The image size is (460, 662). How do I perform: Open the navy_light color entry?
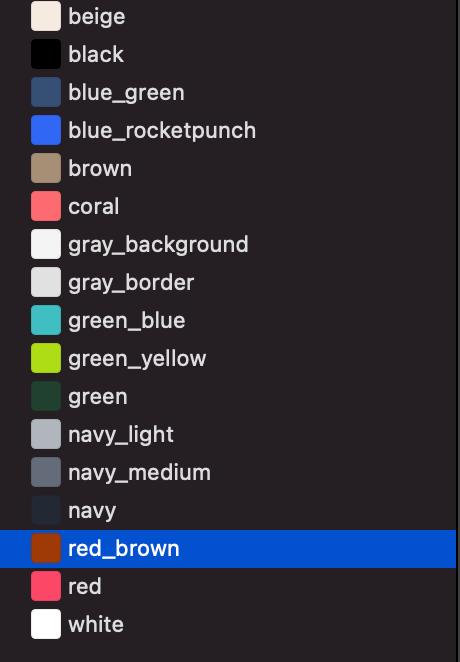(x=228, y=434)
